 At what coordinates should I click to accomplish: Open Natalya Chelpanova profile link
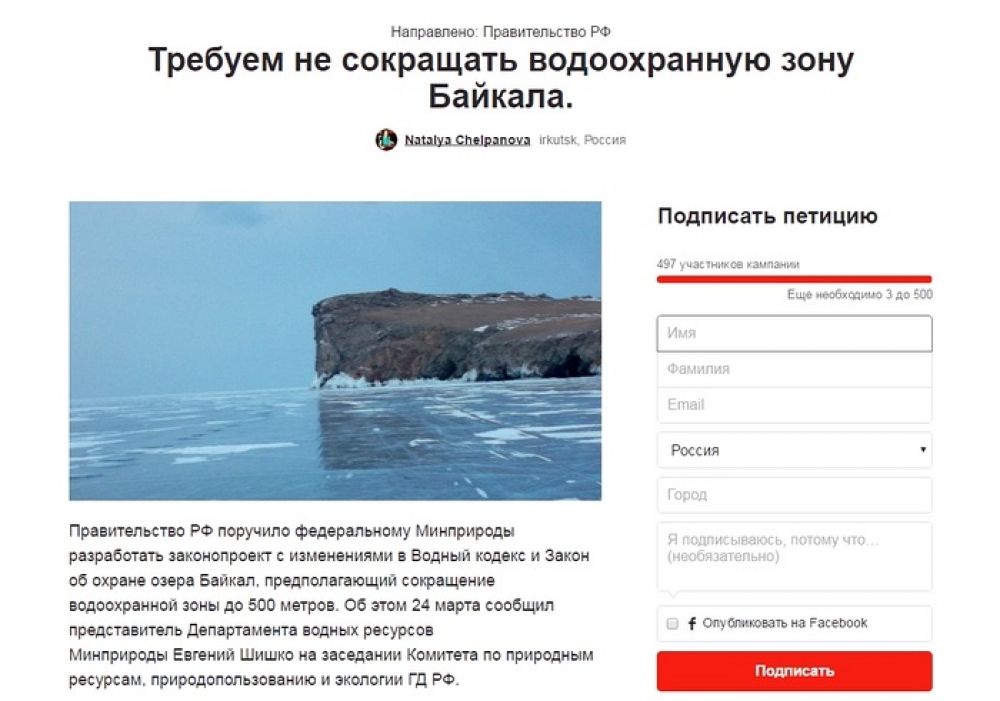pyautogui.click(x=467, y=140)
